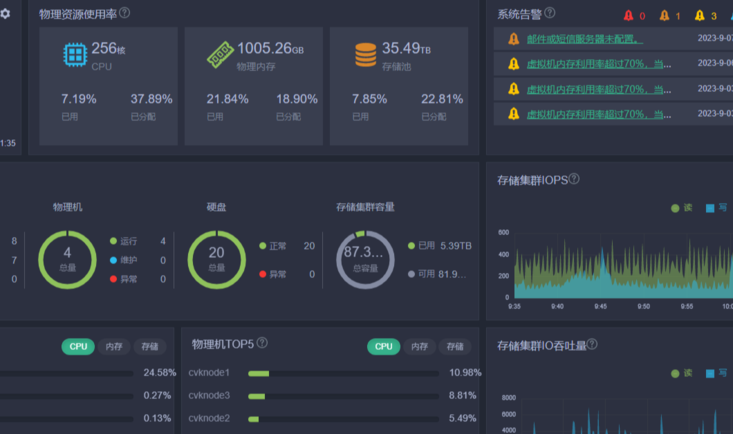Toggle the 异常 legend of the 硬盘 chart
The height and width of the screenshot is (434, 733).
click(273, 274)
